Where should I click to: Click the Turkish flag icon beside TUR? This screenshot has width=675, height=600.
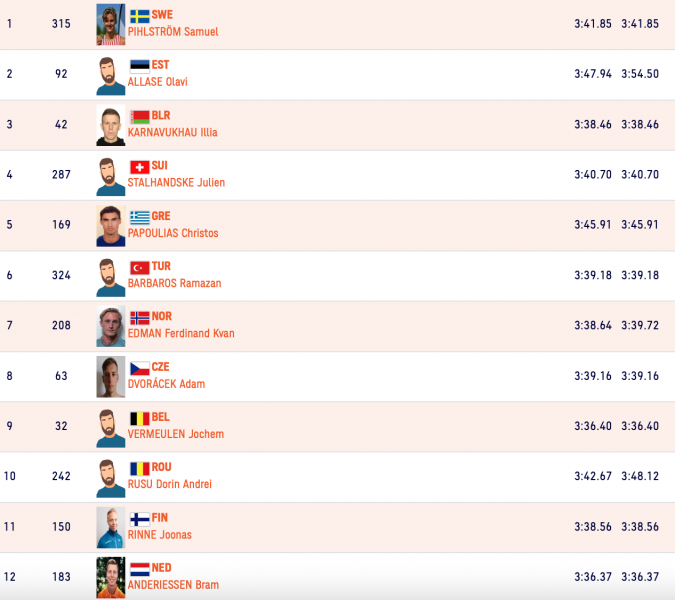coord(139,268)
